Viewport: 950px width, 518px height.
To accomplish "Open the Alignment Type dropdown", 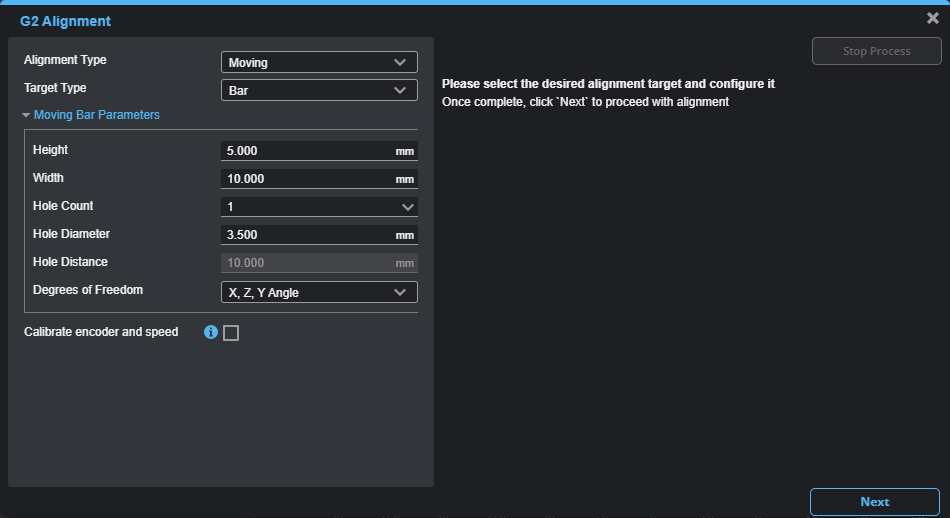I will point(319,62).
